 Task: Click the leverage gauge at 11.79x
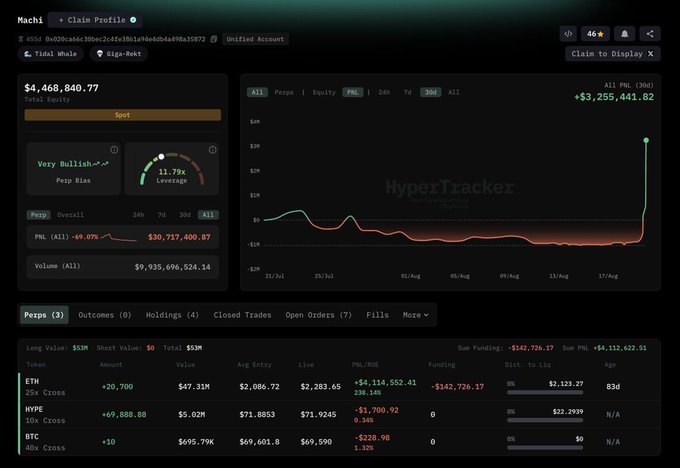point(172,169)
